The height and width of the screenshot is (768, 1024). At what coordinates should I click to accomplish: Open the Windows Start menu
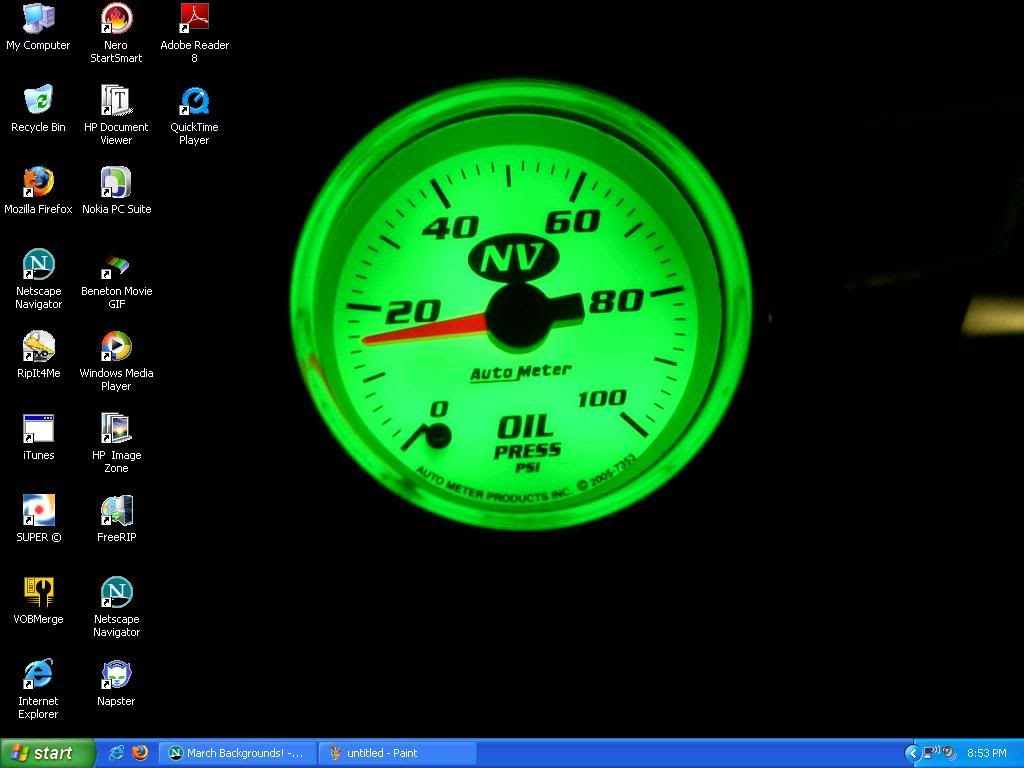click(x=47, y=754)
